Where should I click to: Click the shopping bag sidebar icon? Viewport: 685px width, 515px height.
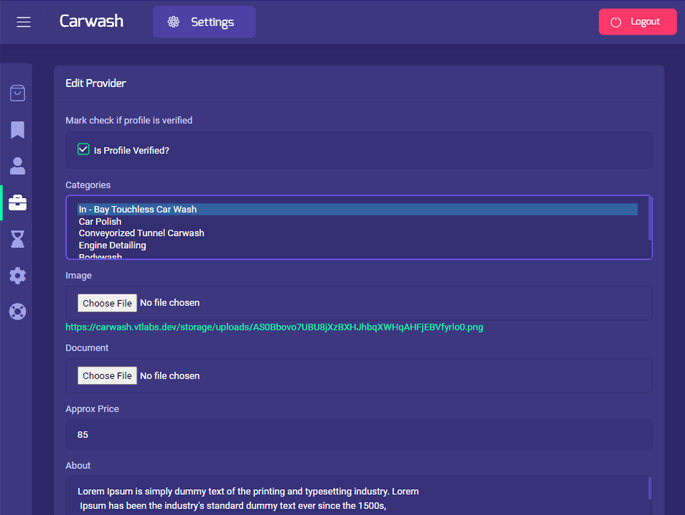click(x=17, y=93)
